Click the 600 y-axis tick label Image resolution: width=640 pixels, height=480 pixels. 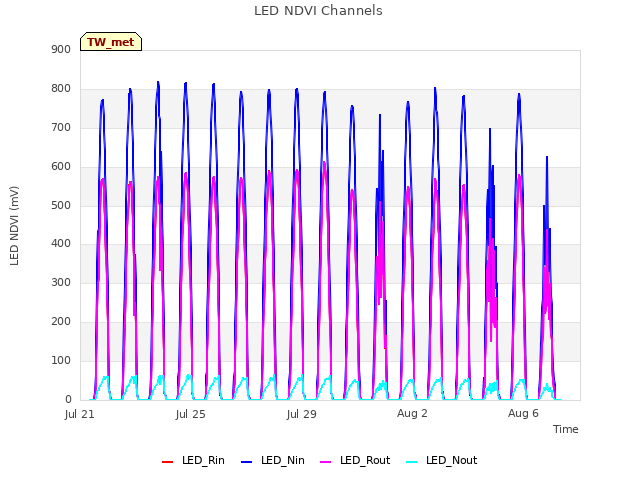click(61, 167)
